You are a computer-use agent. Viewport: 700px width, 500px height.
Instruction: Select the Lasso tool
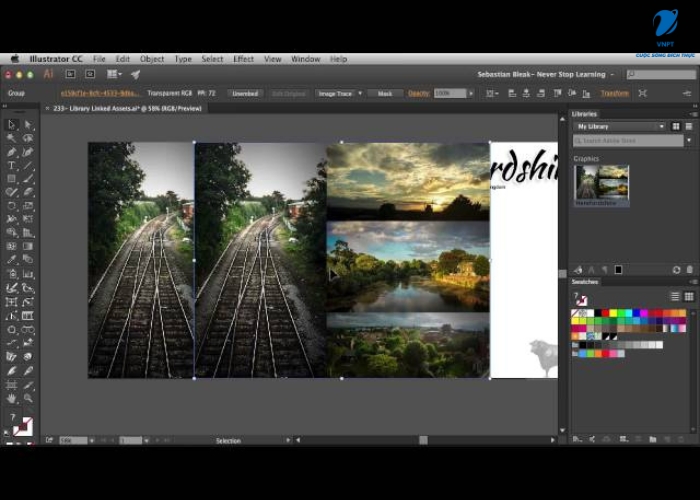28,138
